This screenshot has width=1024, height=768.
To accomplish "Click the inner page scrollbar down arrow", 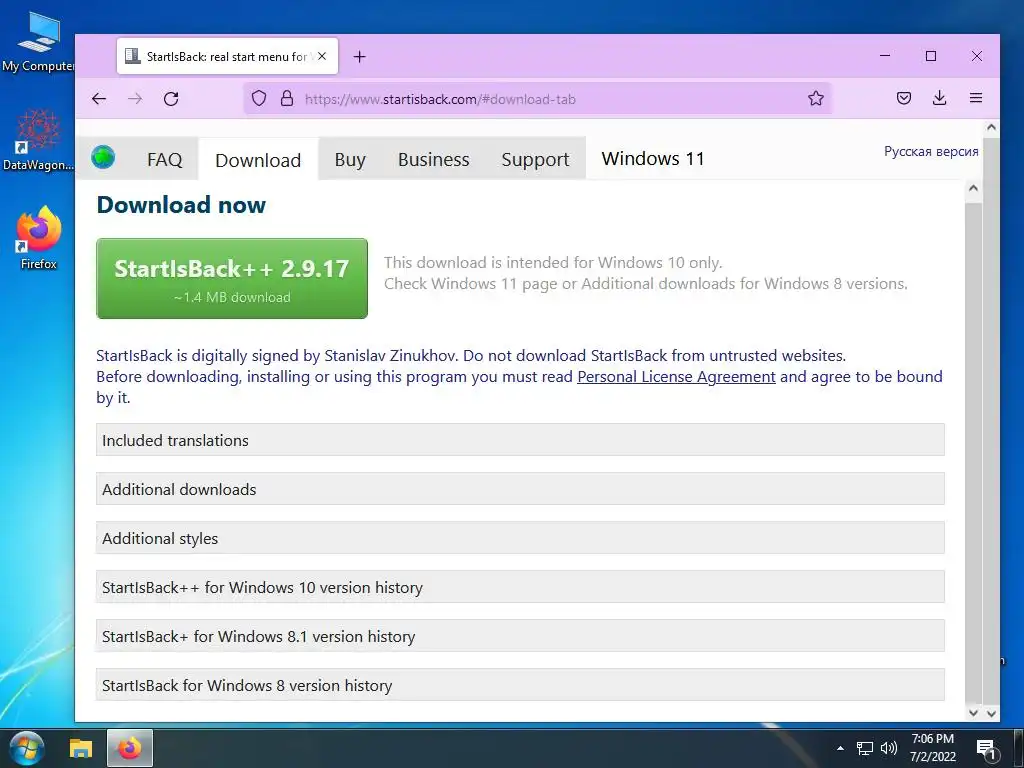I will tap(973, 713).
